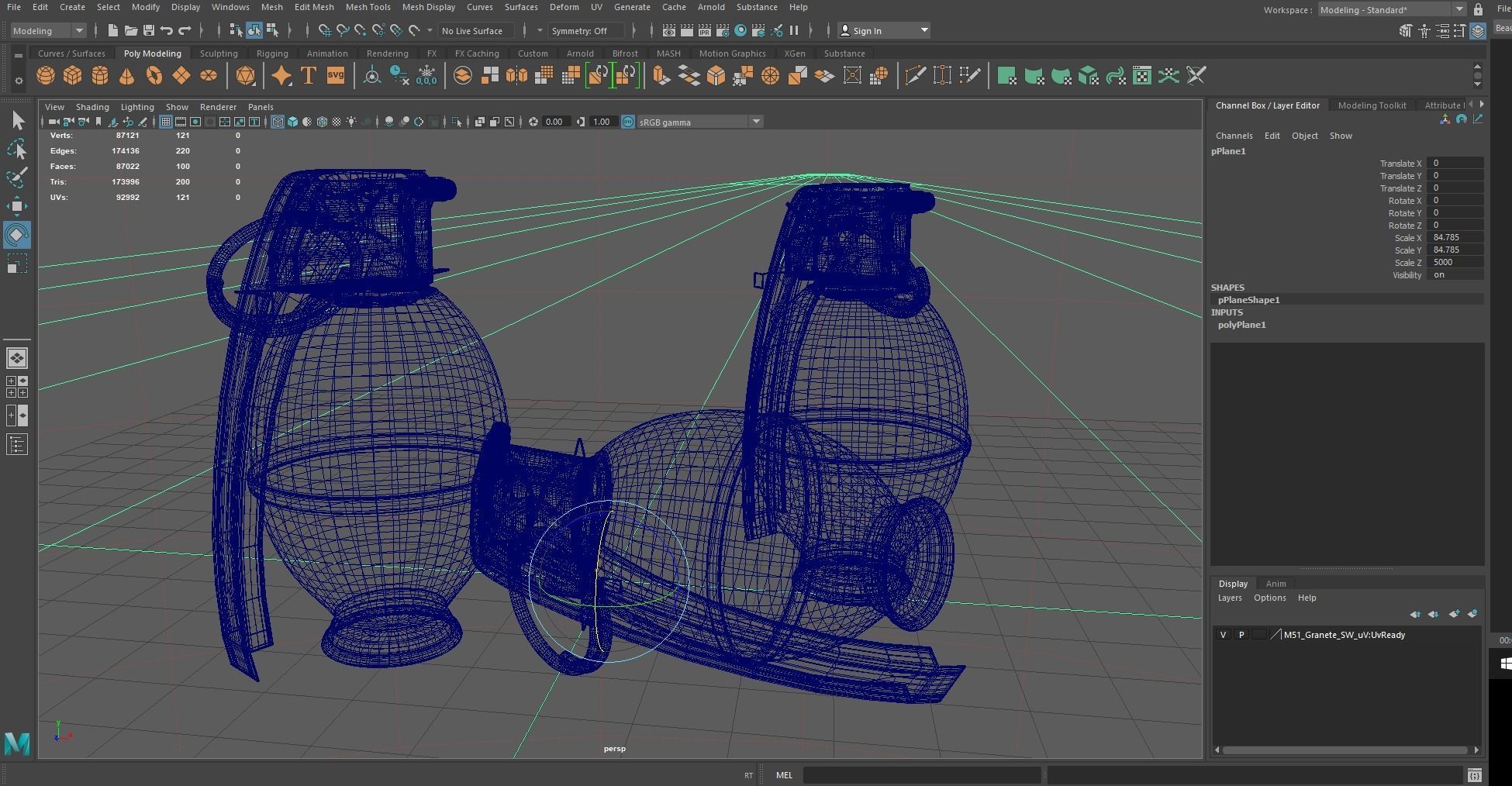Open the Platonic solid shelf icon
Viewport: 1512px width, 786px height.
click(246, 76)
